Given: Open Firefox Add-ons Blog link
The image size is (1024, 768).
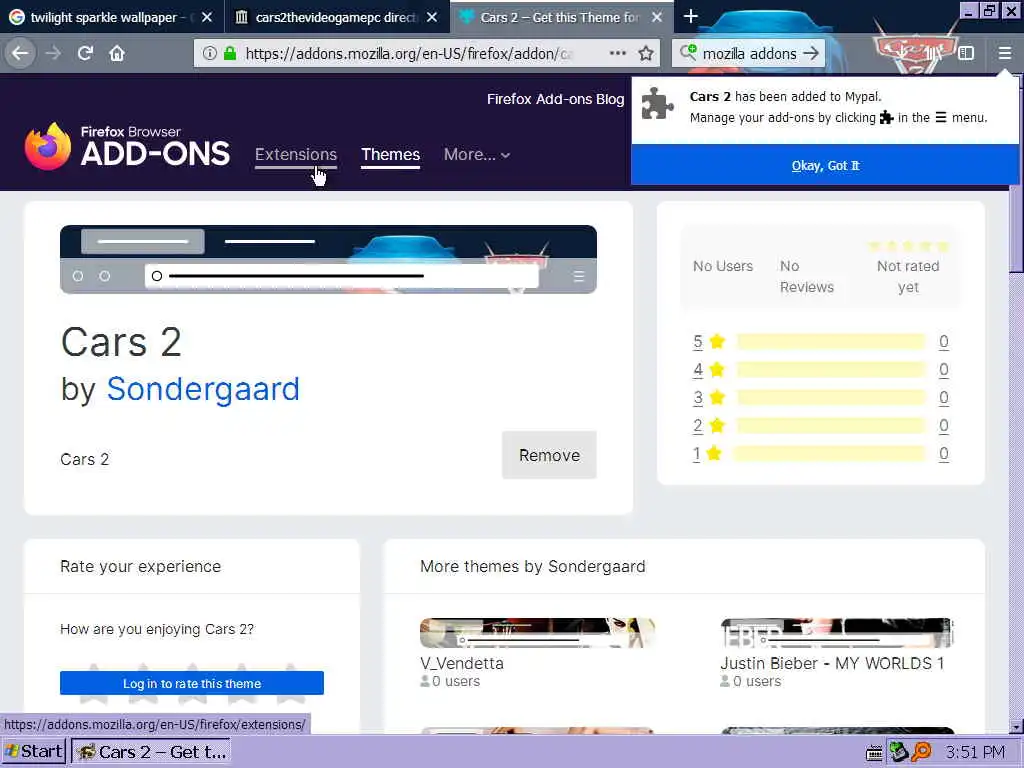Looking at the screenshot, I should 555,99.
